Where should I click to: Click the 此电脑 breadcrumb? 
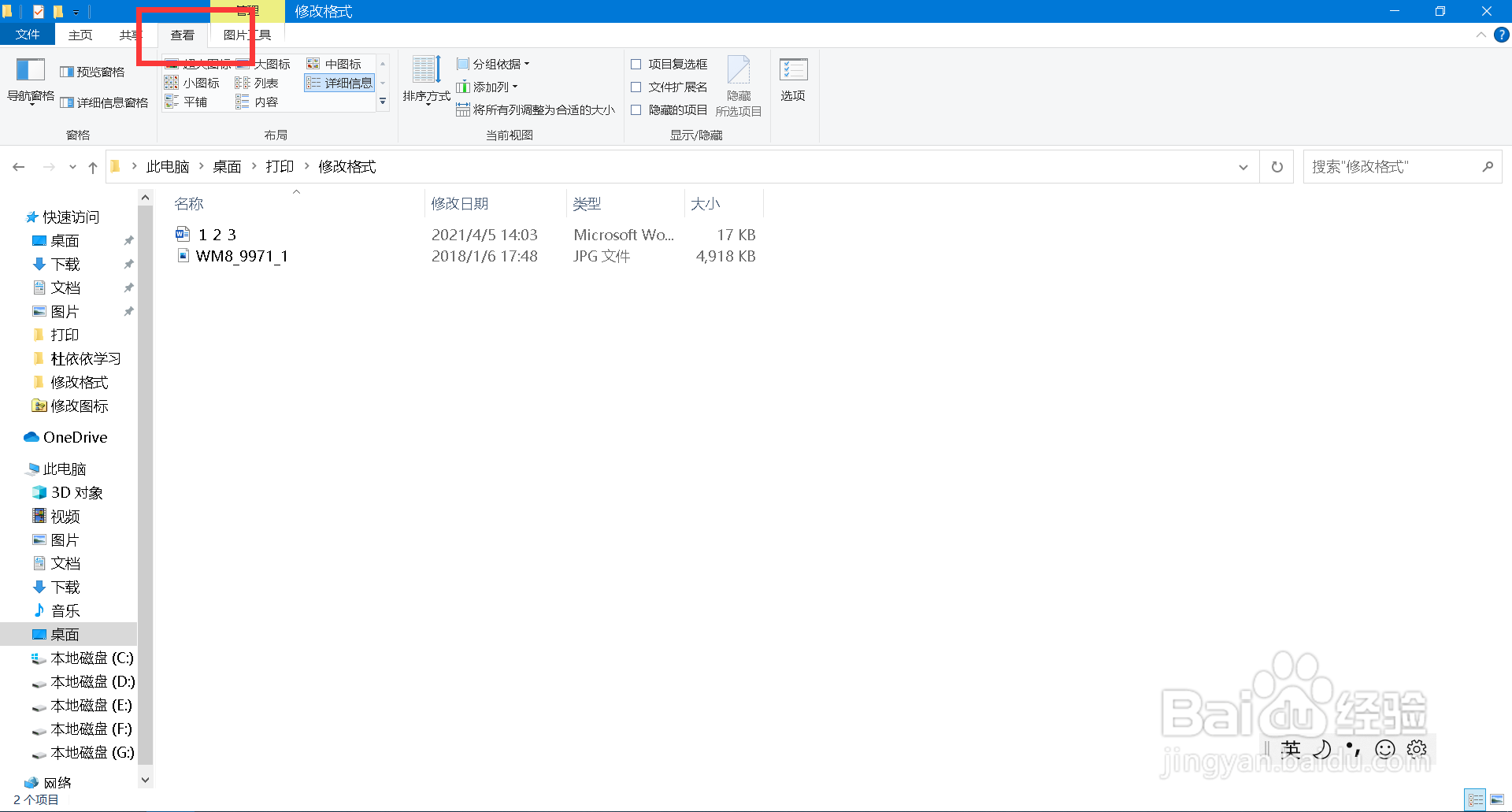[168, 167]
